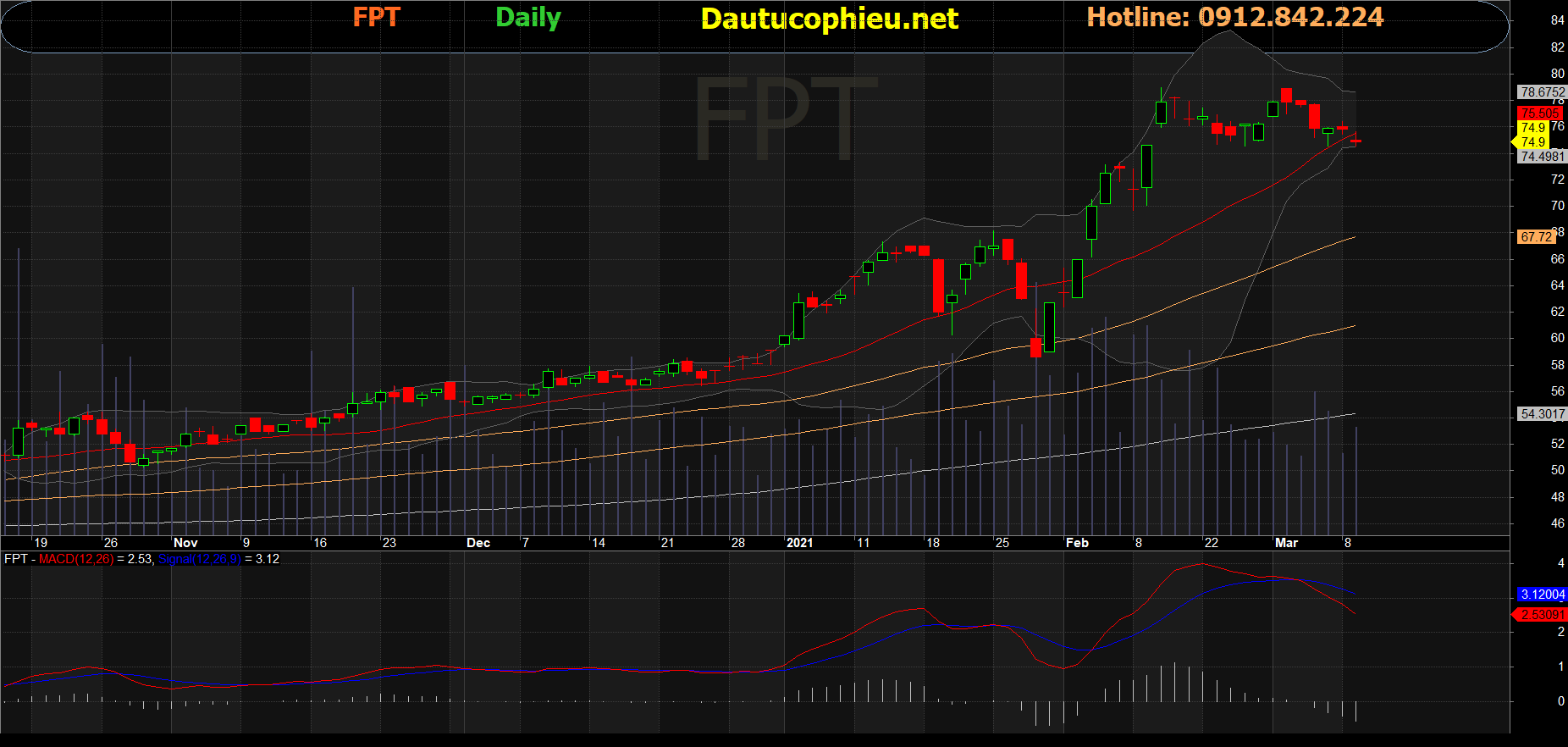Click the Hotline: 0912.842.224 text
1568x747 pixels.
1235,17
